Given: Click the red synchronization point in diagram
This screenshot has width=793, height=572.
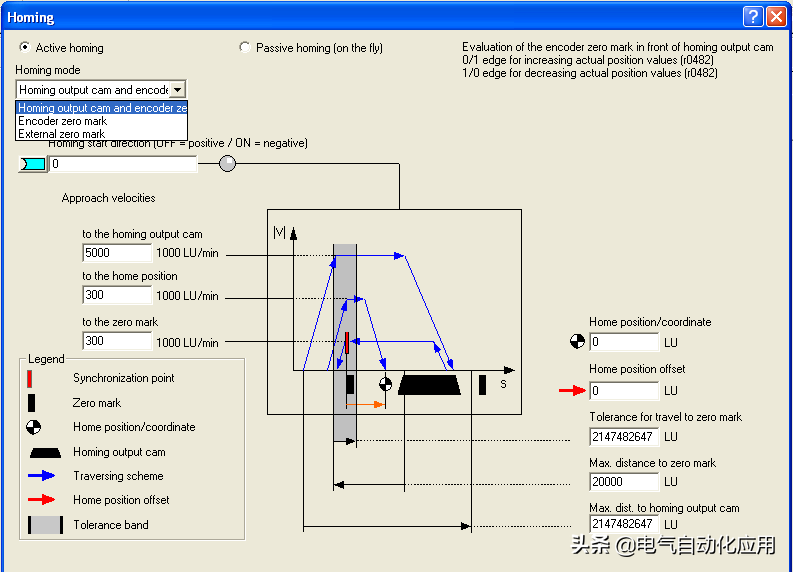Looking at the screenshot, I should coord(347,342).
